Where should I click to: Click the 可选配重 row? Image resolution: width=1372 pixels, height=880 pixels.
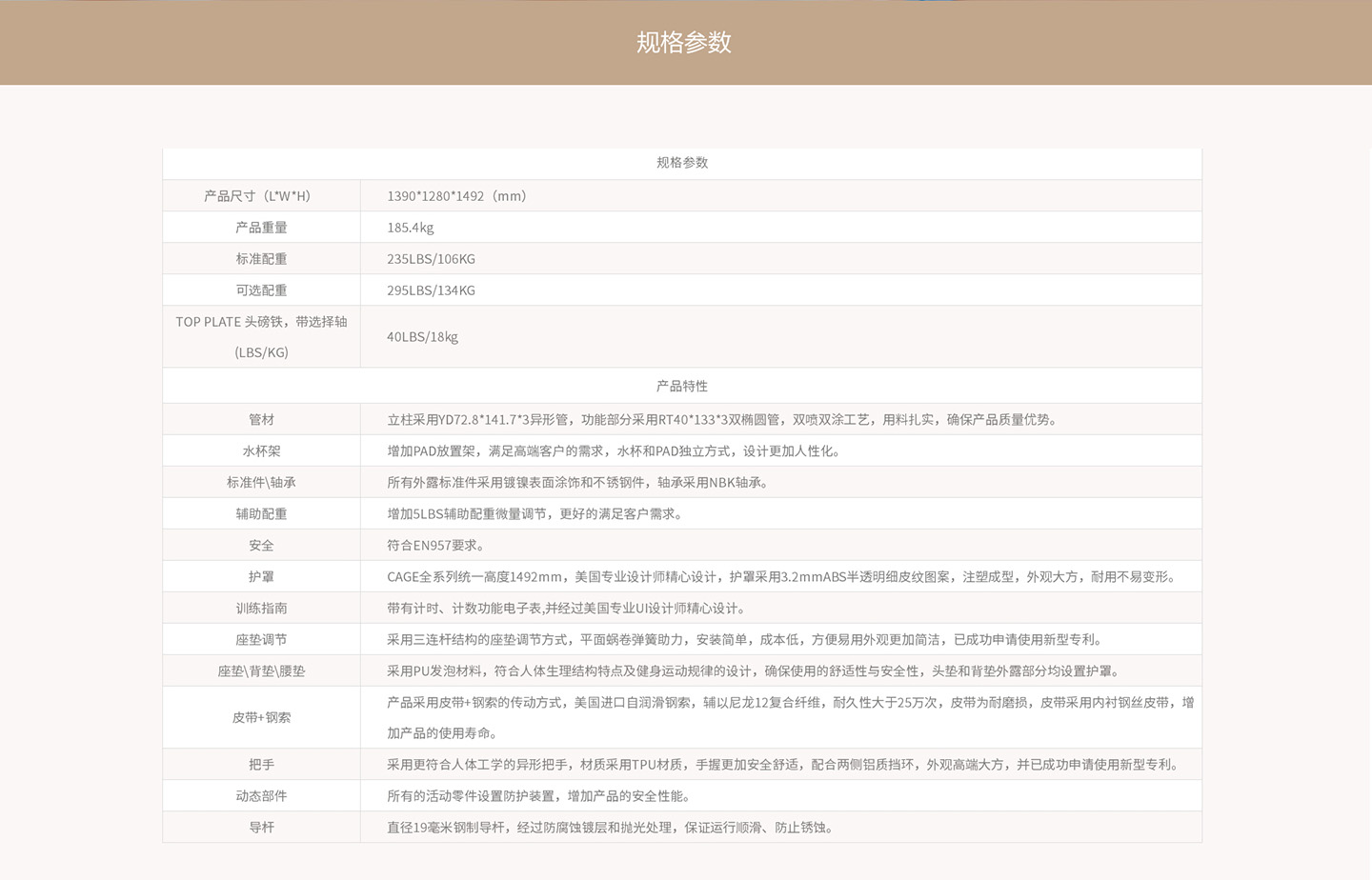[261, 290]
